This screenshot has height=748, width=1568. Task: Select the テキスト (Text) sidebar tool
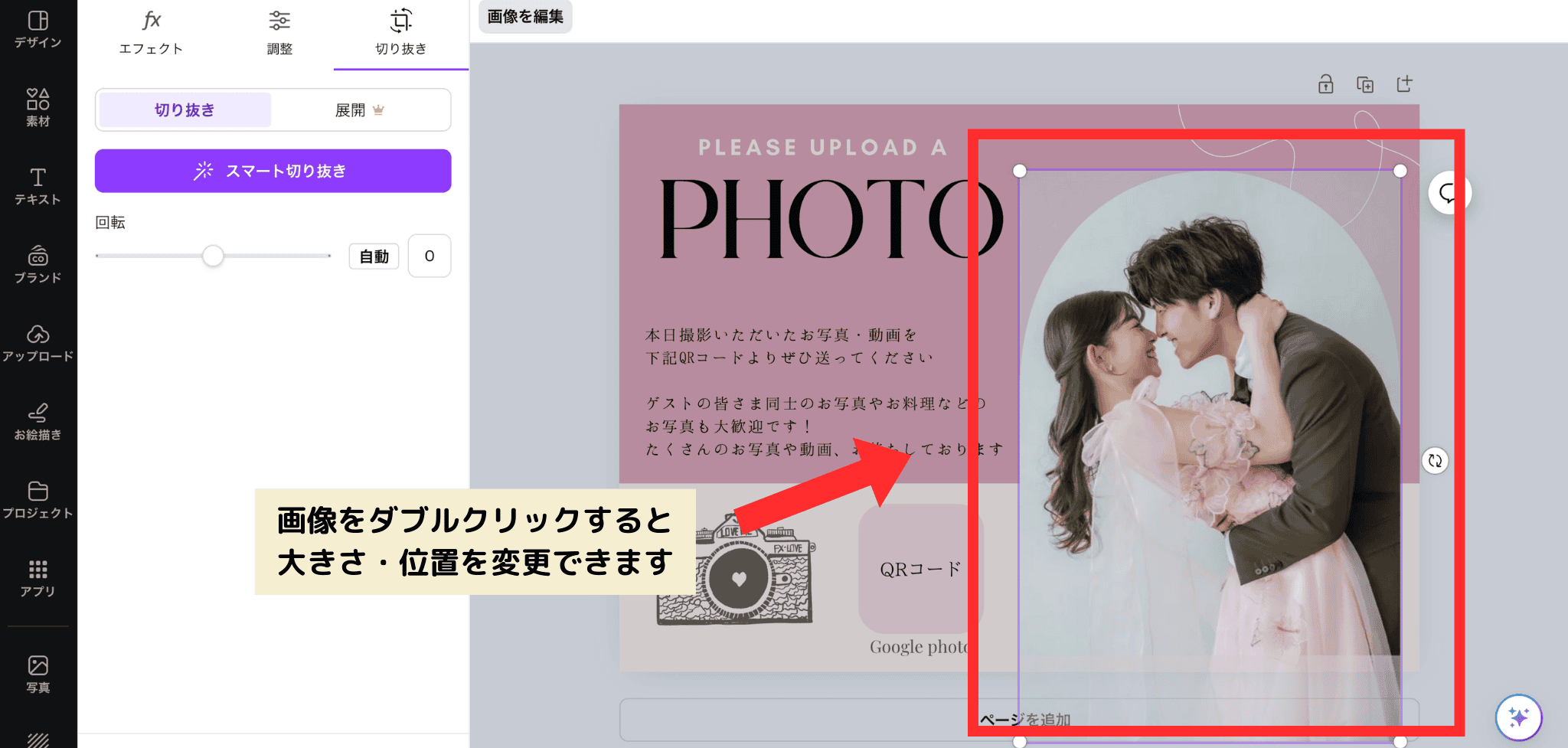click(38, 186)
